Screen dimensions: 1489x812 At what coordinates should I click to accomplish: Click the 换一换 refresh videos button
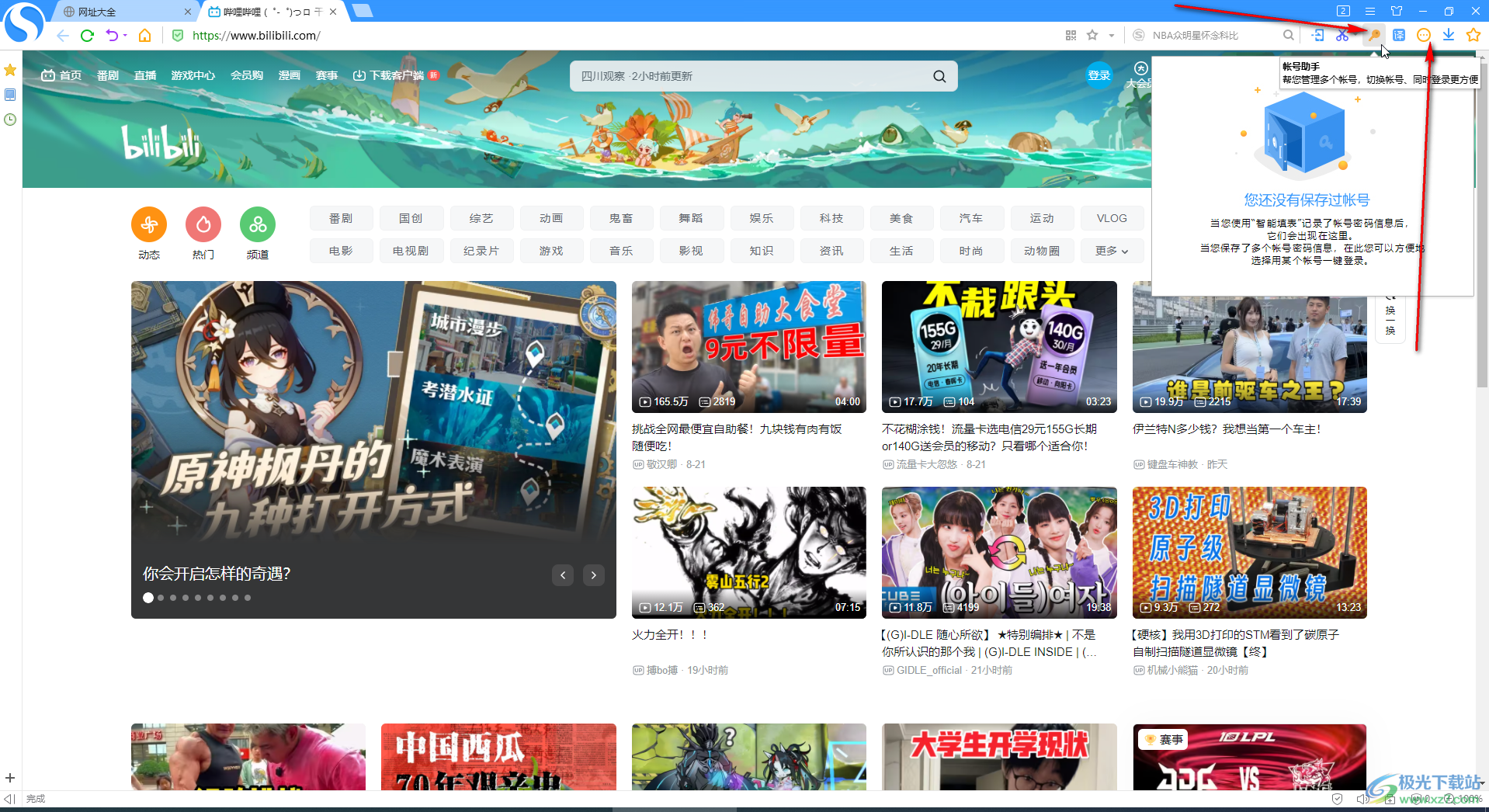(x=1390, y=319)
